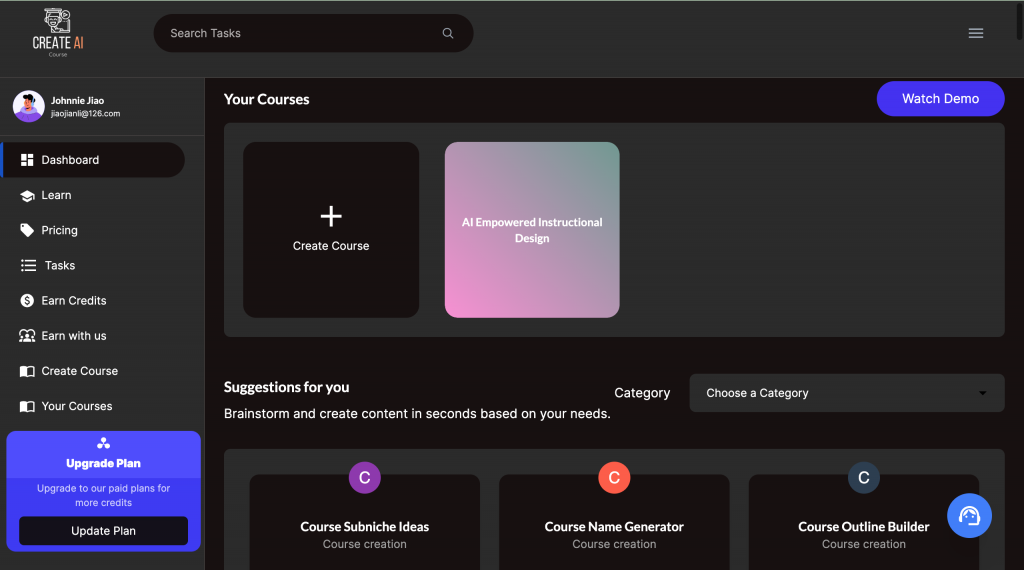Click 'Course creation' under Course Name Generator

(x=614, y=544)
